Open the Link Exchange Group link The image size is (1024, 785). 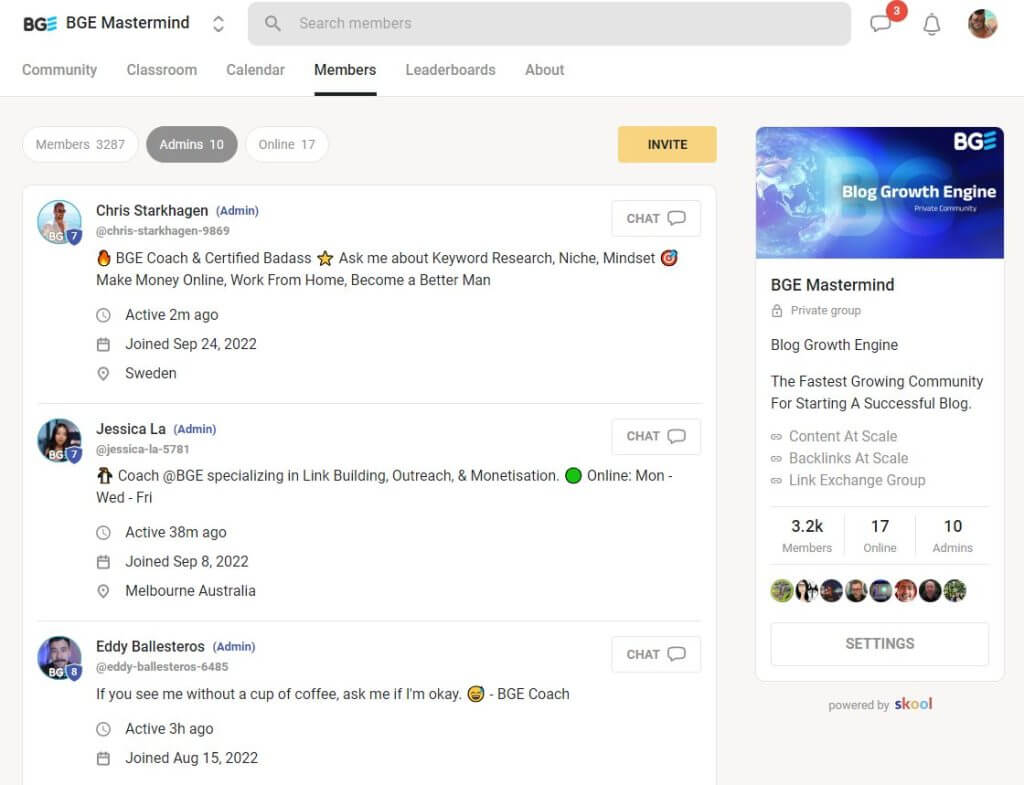click(856, 480)
